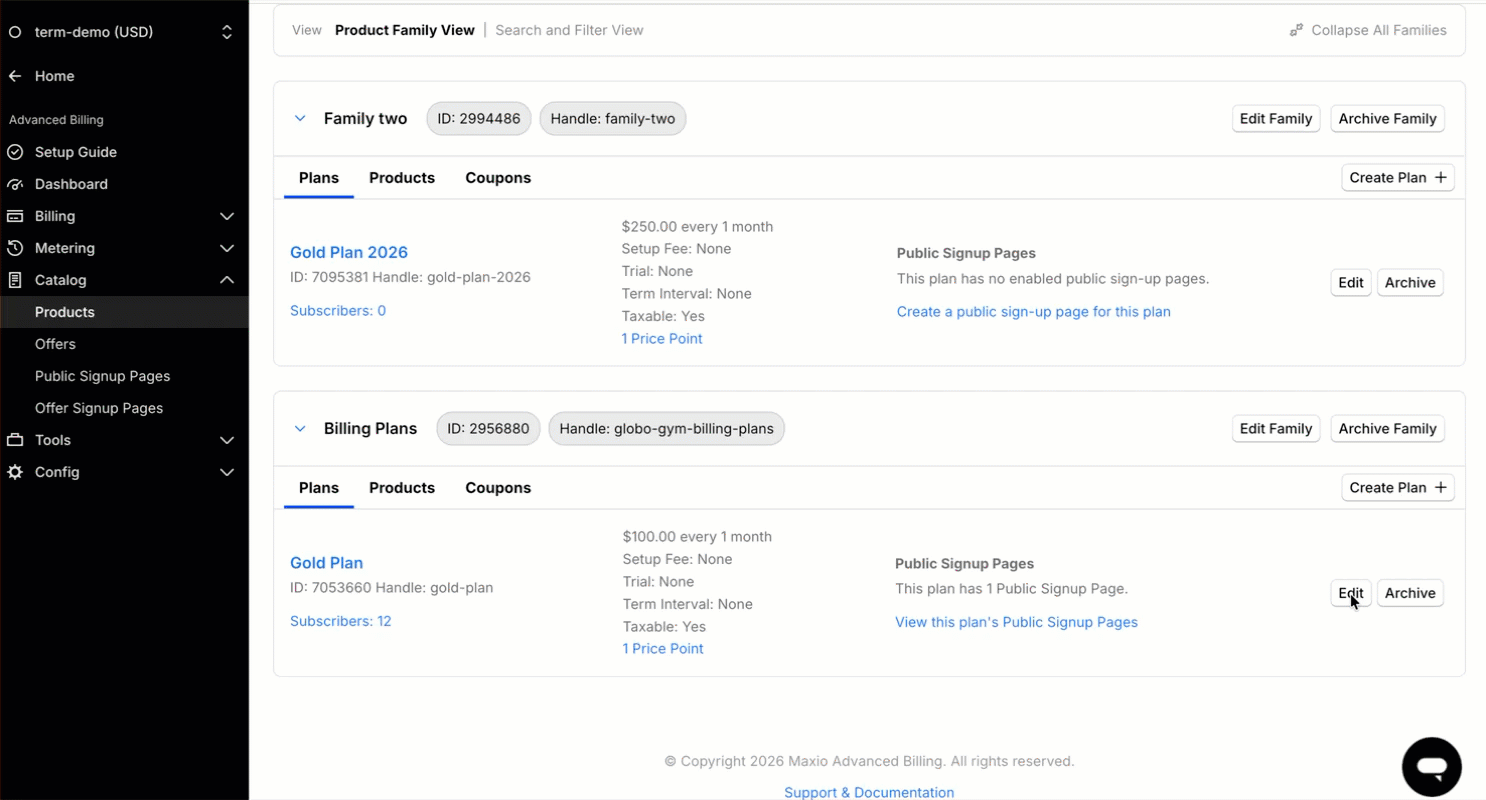Open Subscribers: 0 link
The height and width of the screenshot is (800, 1486).
[338, 311]
